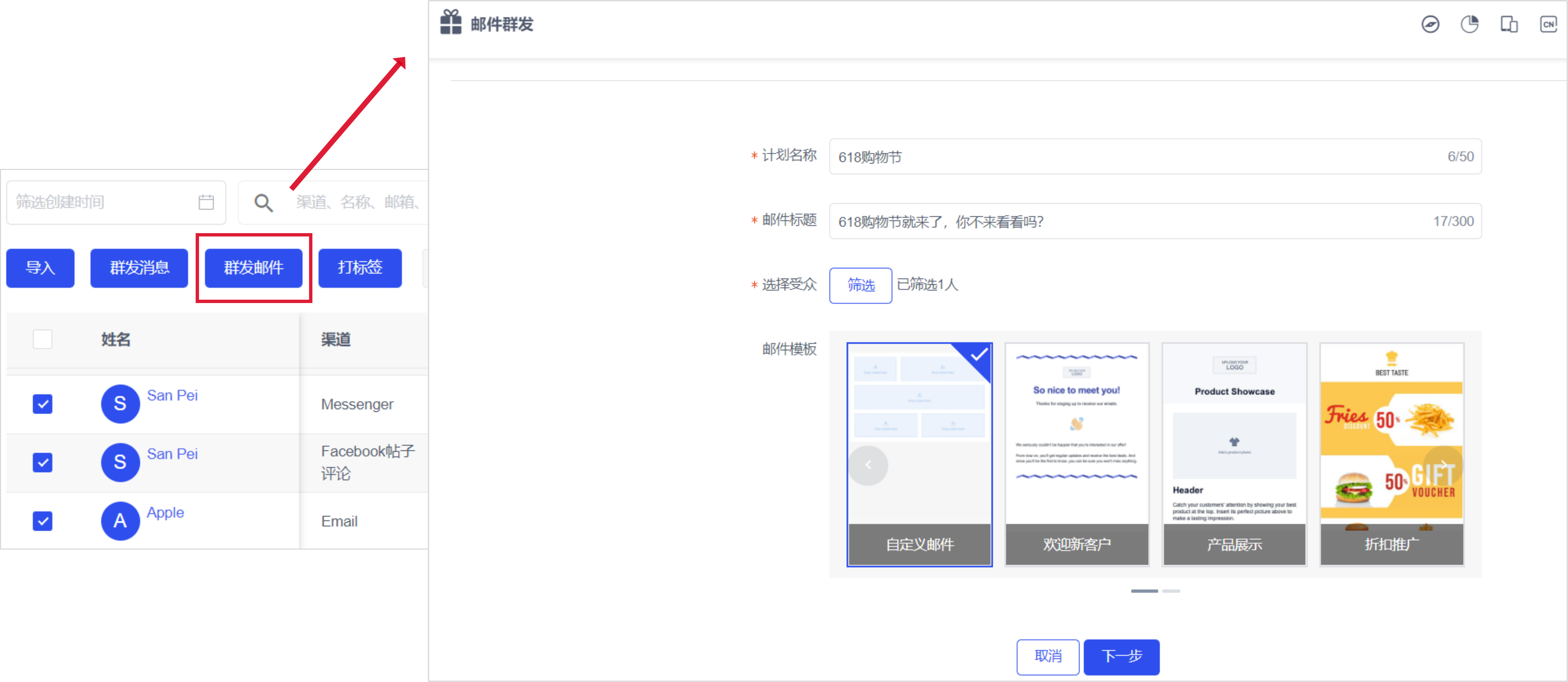Click the magnifier search icon
1568x682 pixels.
point(263,203)
